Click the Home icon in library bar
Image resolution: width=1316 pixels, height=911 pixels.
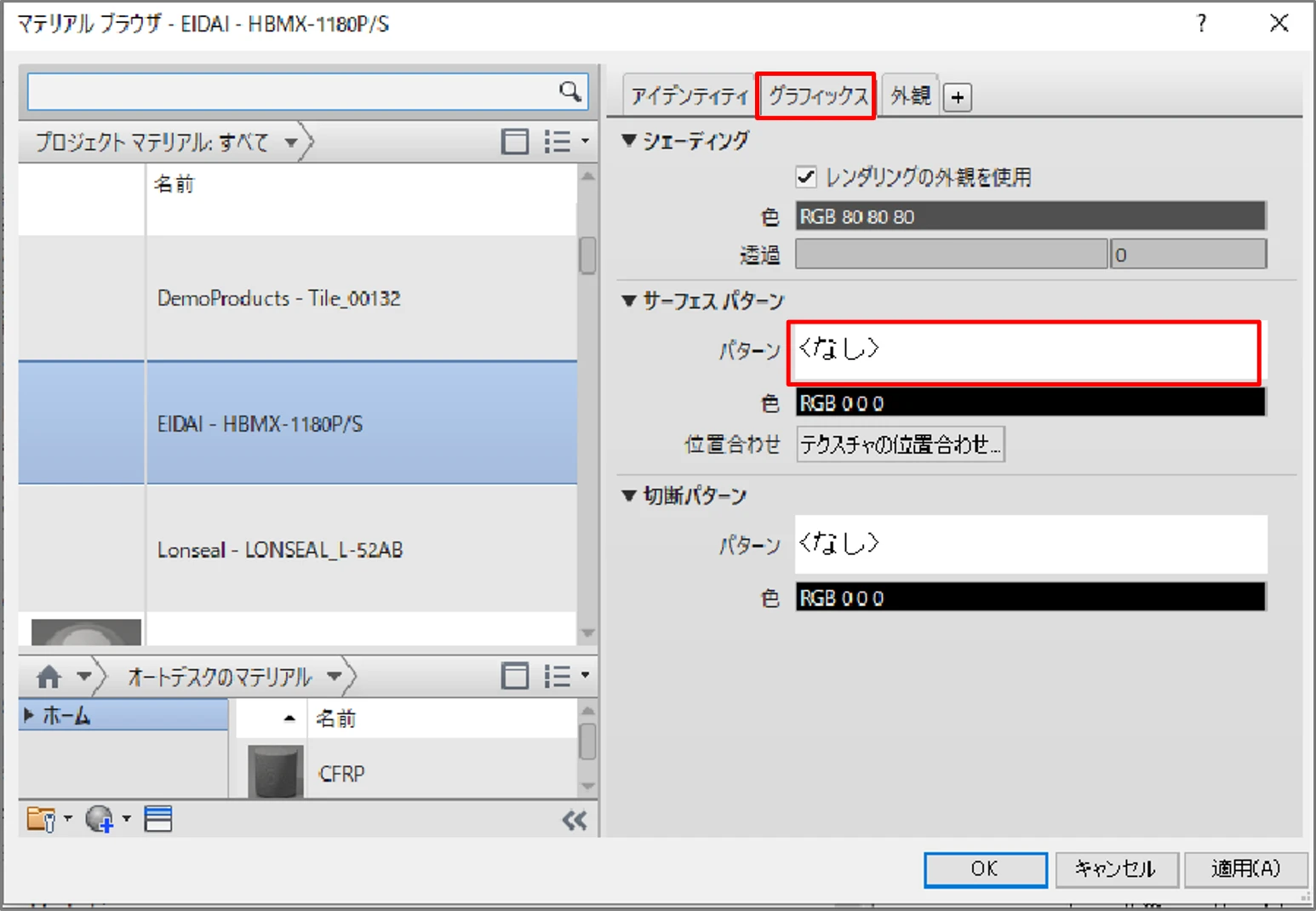pyautogui.click(x=49, y=677)
